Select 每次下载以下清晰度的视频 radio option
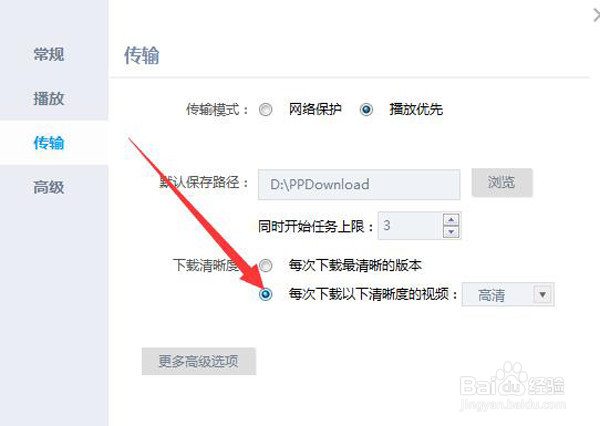 (266, 294)
